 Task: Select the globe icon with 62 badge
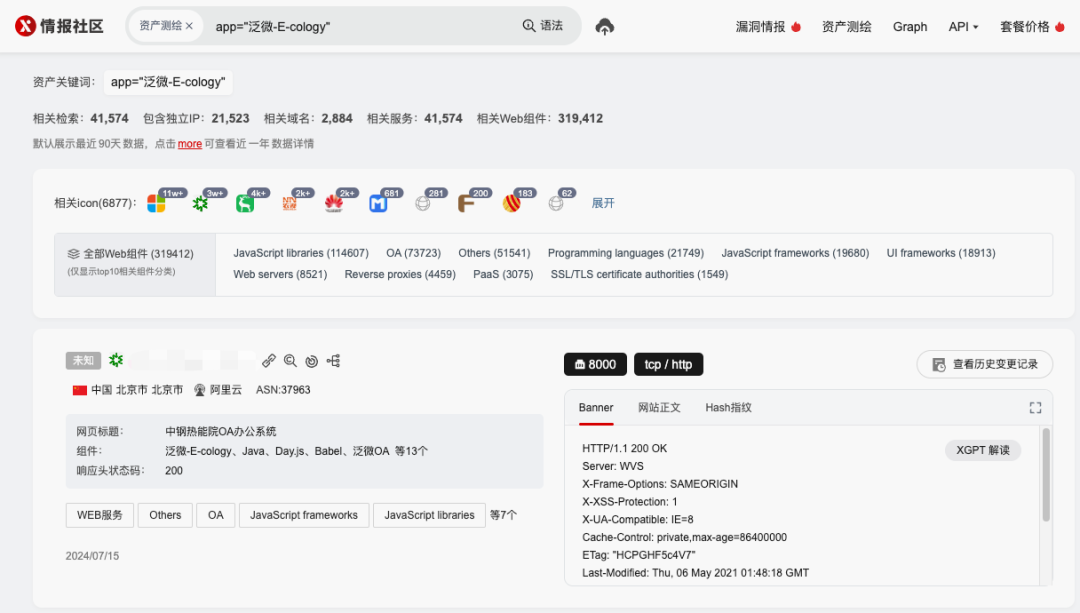[x=556, y=204]
